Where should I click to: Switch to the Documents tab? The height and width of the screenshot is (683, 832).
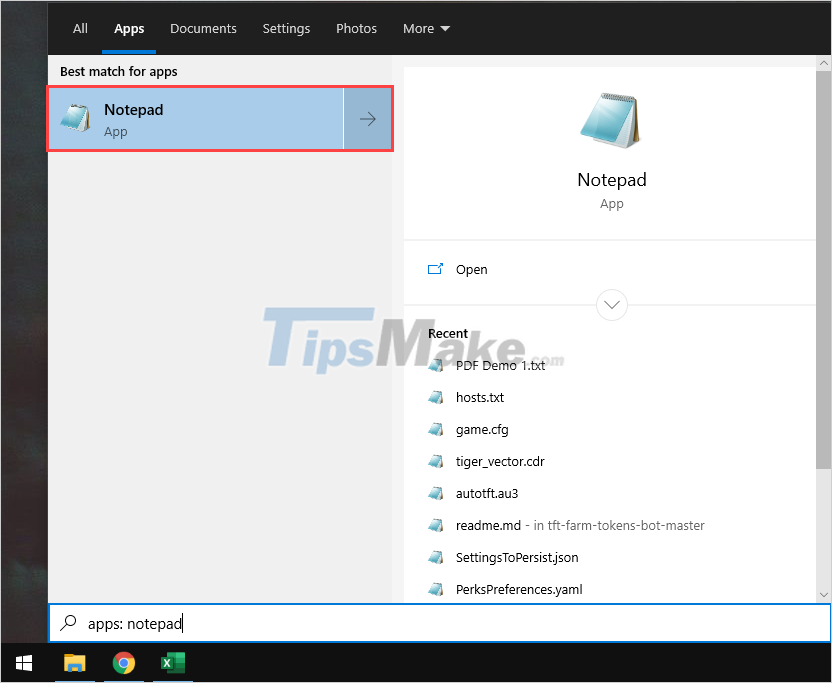203,28
